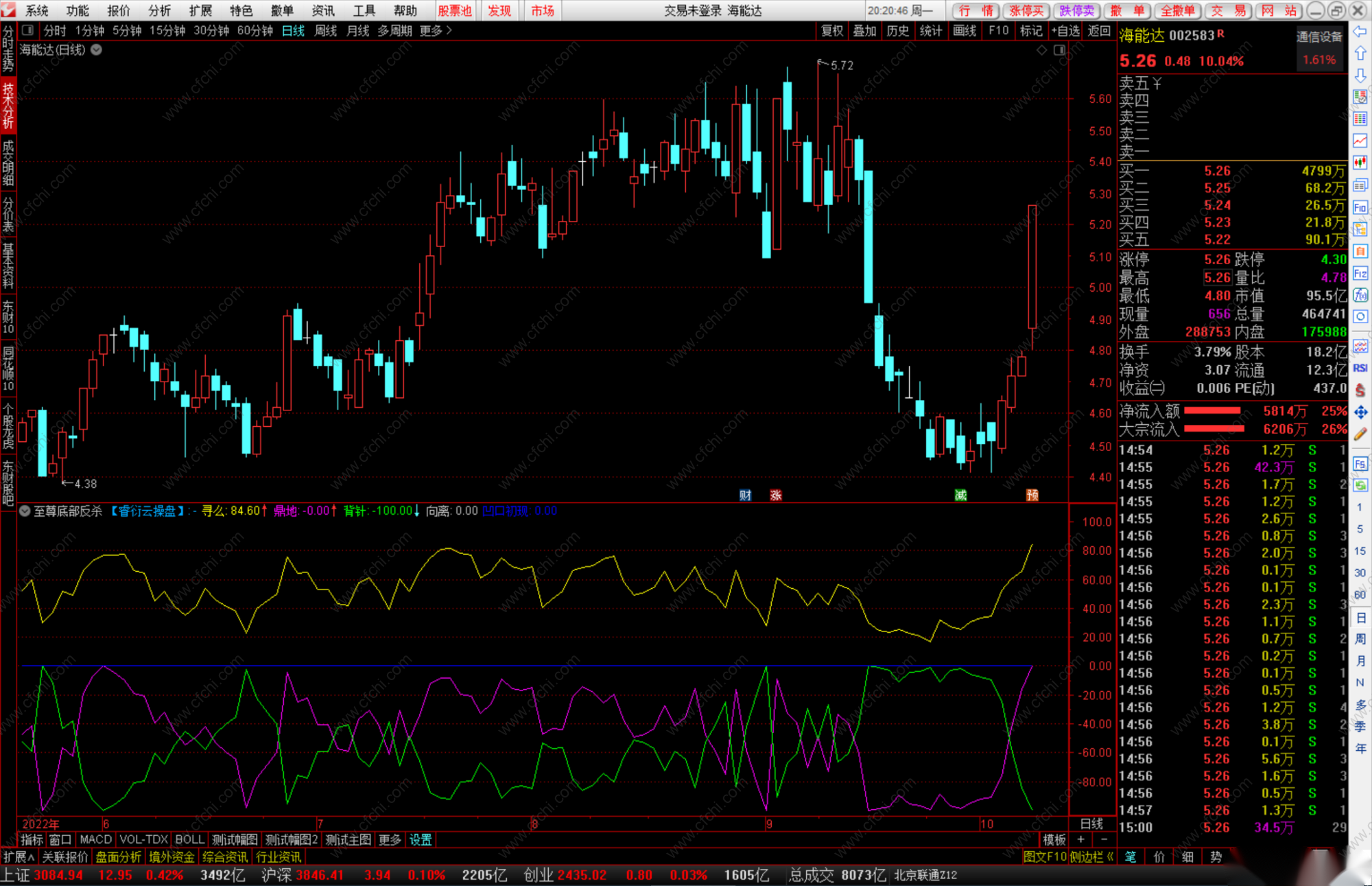Toggle the side panel icon at chart top-right

[x=1060, y=50]
